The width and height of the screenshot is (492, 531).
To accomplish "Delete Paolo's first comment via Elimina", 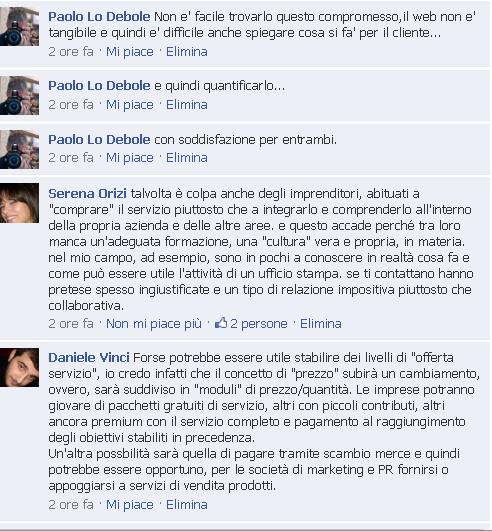I will (x=187, y=52).
